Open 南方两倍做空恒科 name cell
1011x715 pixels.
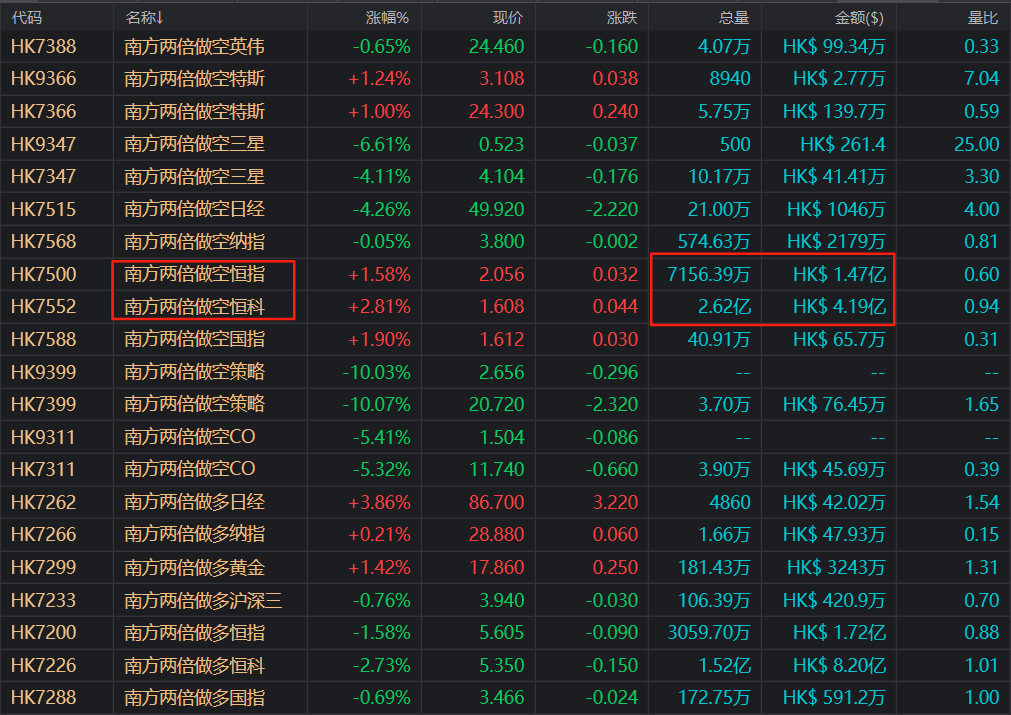[194, 306]
